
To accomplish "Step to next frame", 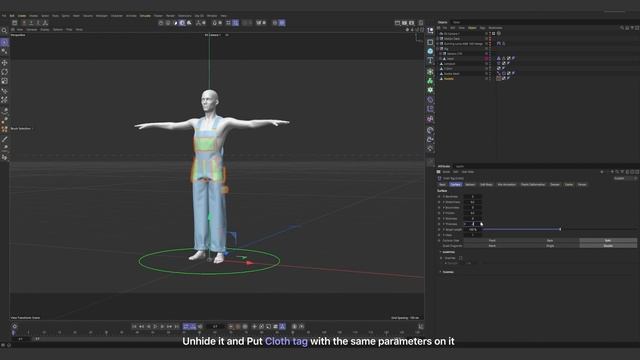I will pos(162,327).
